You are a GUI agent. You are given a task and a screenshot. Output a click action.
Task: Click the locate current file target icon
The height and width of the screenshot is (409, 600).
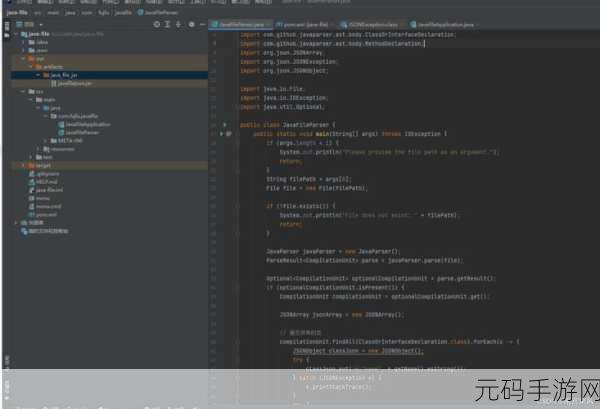[x=157, y=24]
